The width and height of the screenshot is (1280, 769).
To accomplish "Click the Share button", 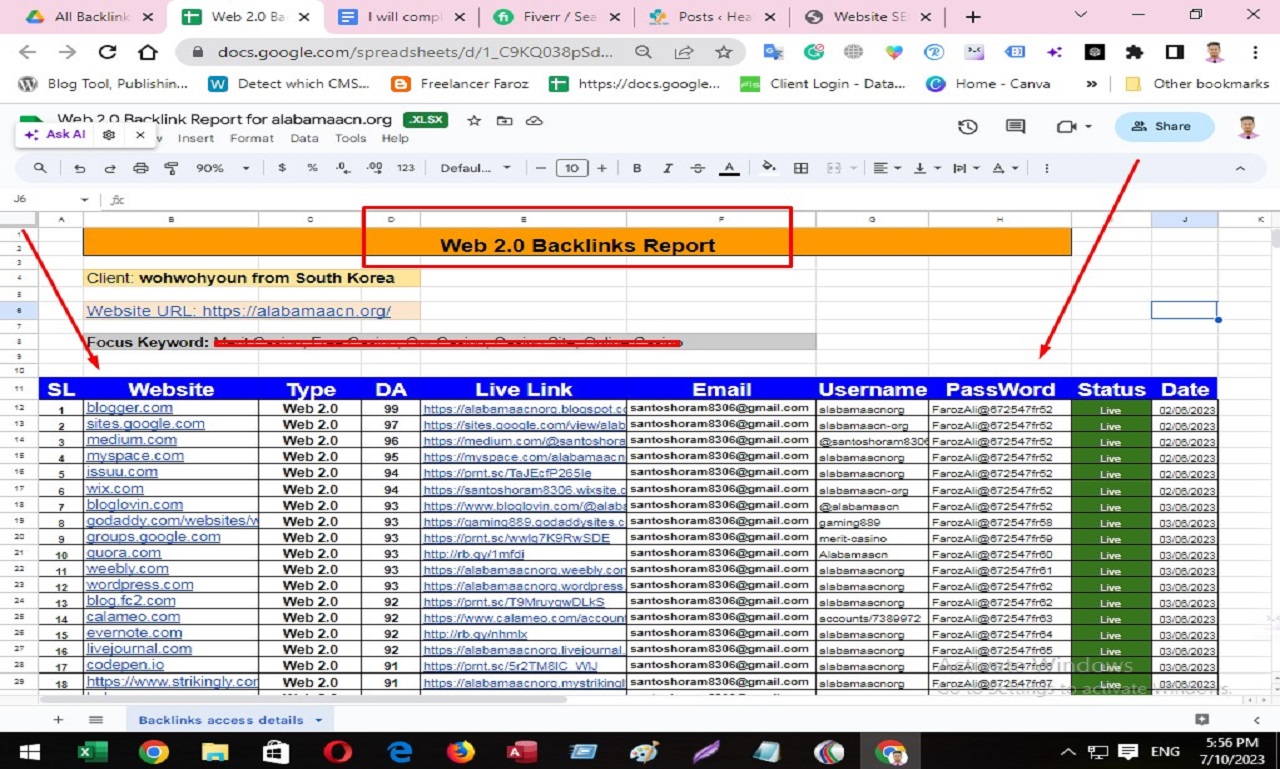I will coord(1164,126).
